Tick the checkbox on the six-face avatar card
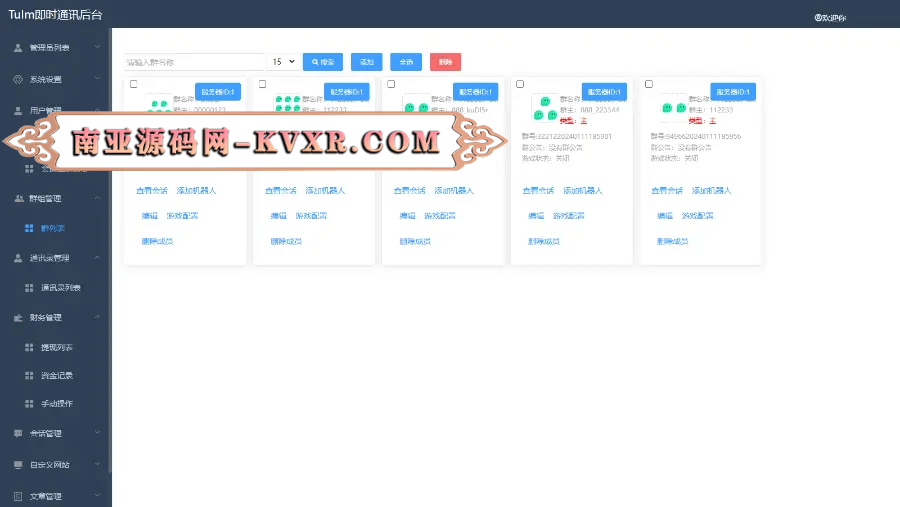This screenshot has height=507, width=900. [262, 84]
